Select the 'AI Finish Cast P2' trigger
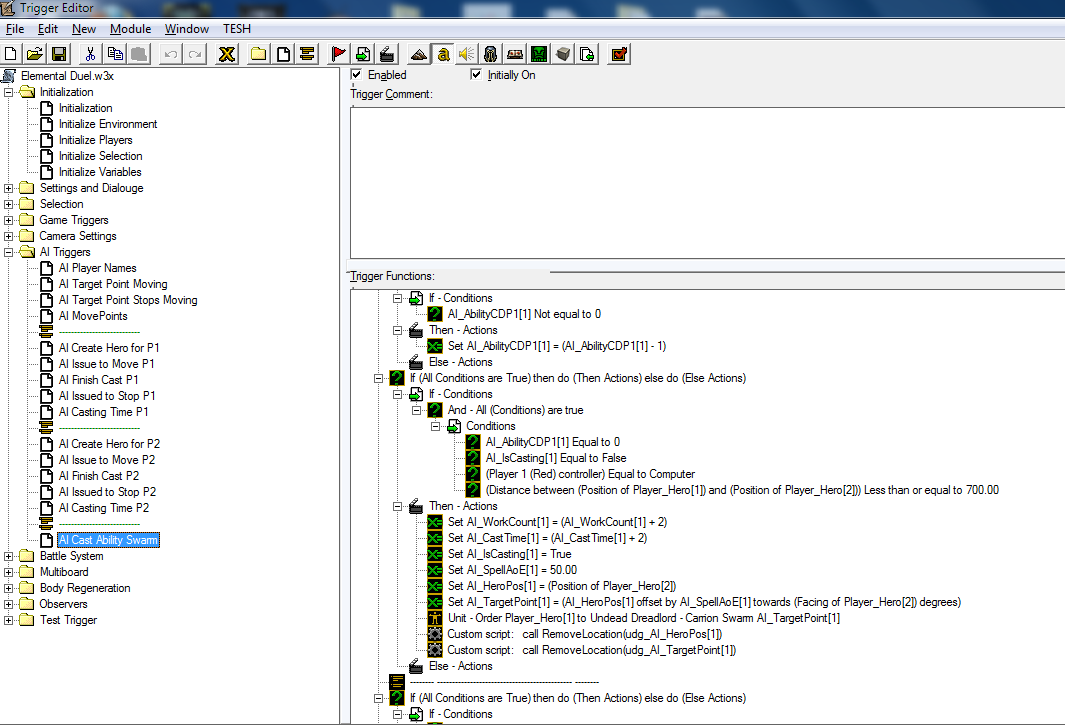Image resolution: width=1065 pixels, height=725 pixels. [x=98, y=476]
